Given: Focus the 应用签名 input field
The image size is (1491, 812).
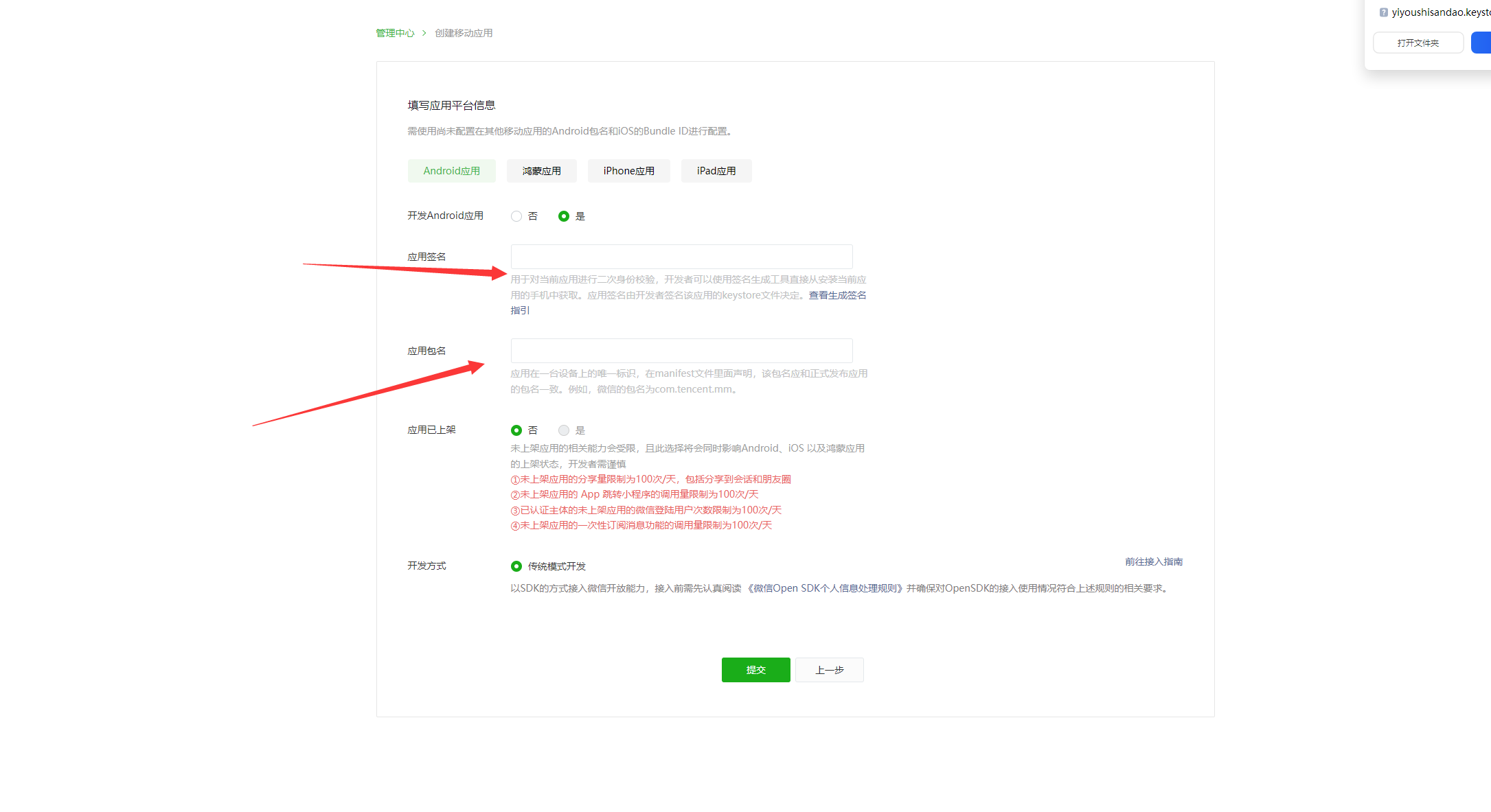Looking at the screenshot, I should (681, 257).
